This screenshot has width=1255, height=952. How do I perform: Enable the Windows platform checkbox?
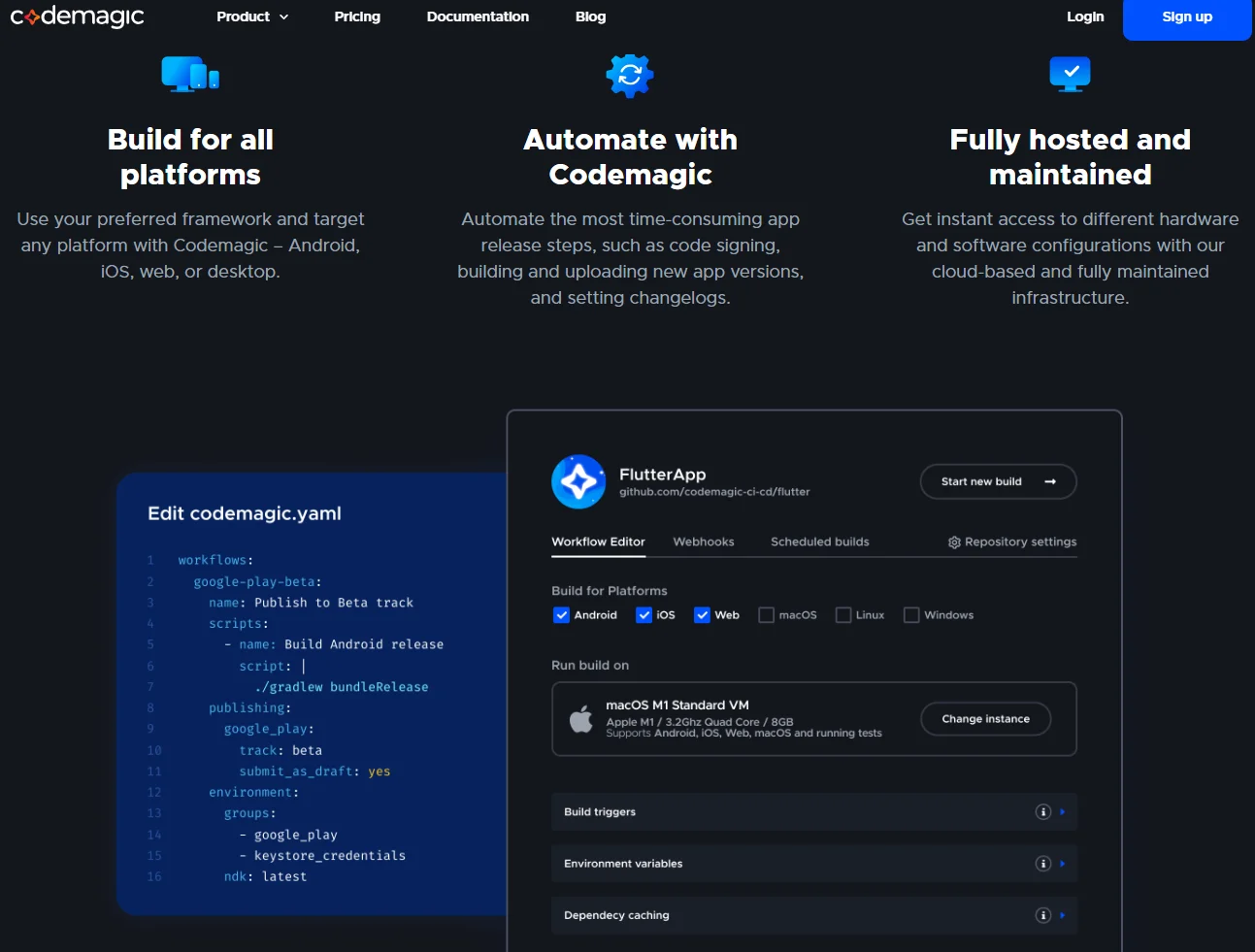point(911,615)
